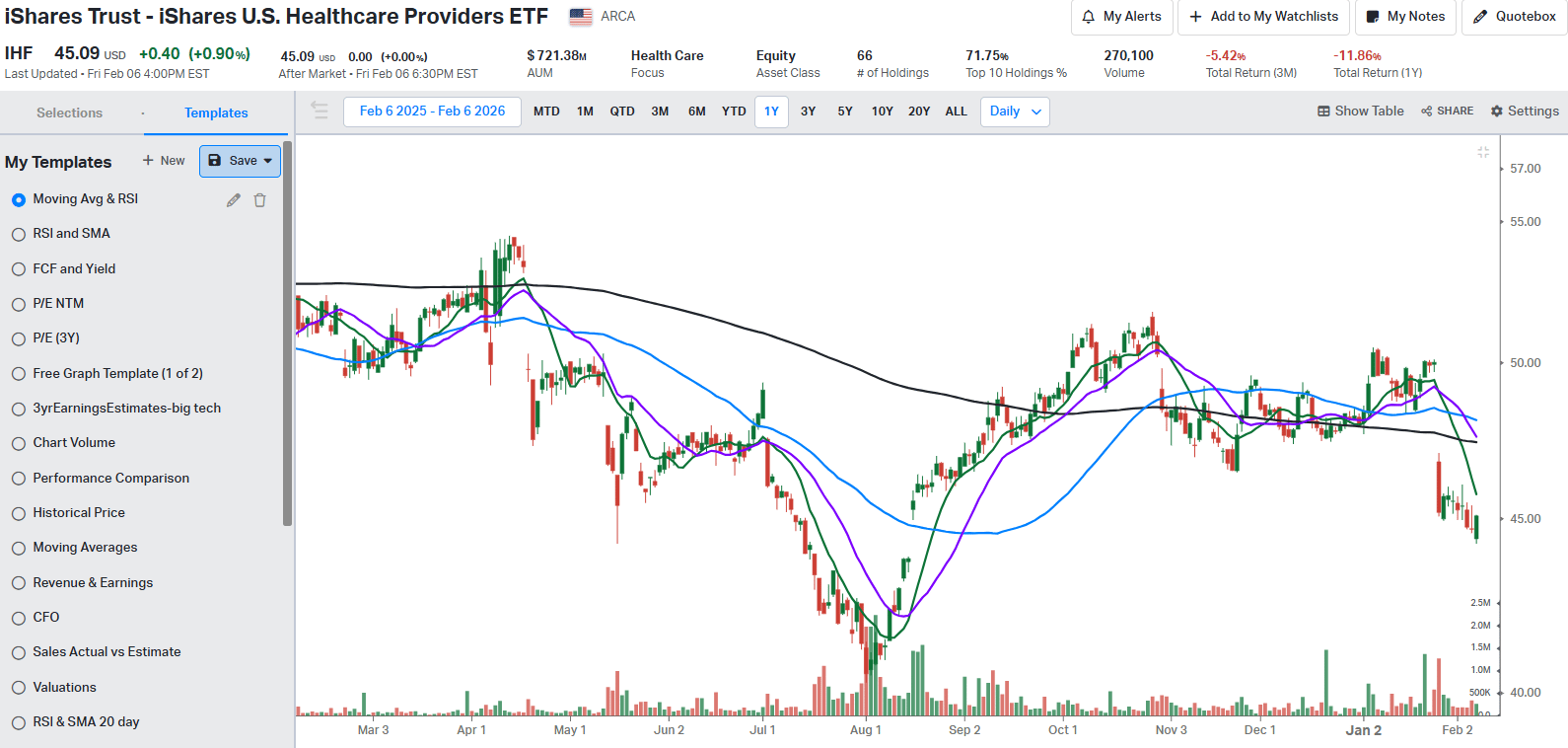1568x748 pixels.
Task: Select the Moving Averages template radio
Action: (19, 548)
